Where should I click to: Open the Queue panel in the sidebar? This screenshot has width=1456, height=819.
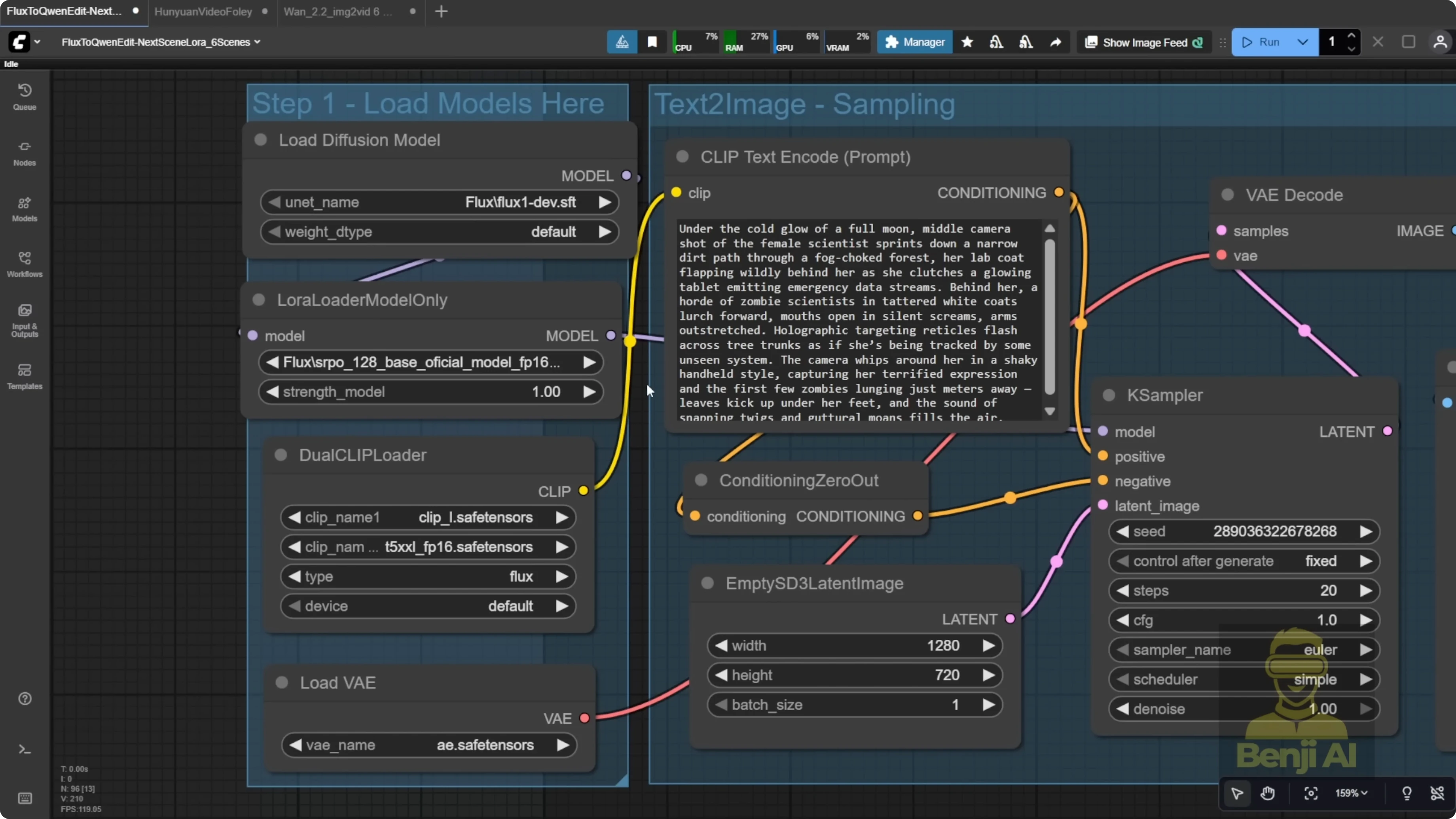click(x=24, y=96)
